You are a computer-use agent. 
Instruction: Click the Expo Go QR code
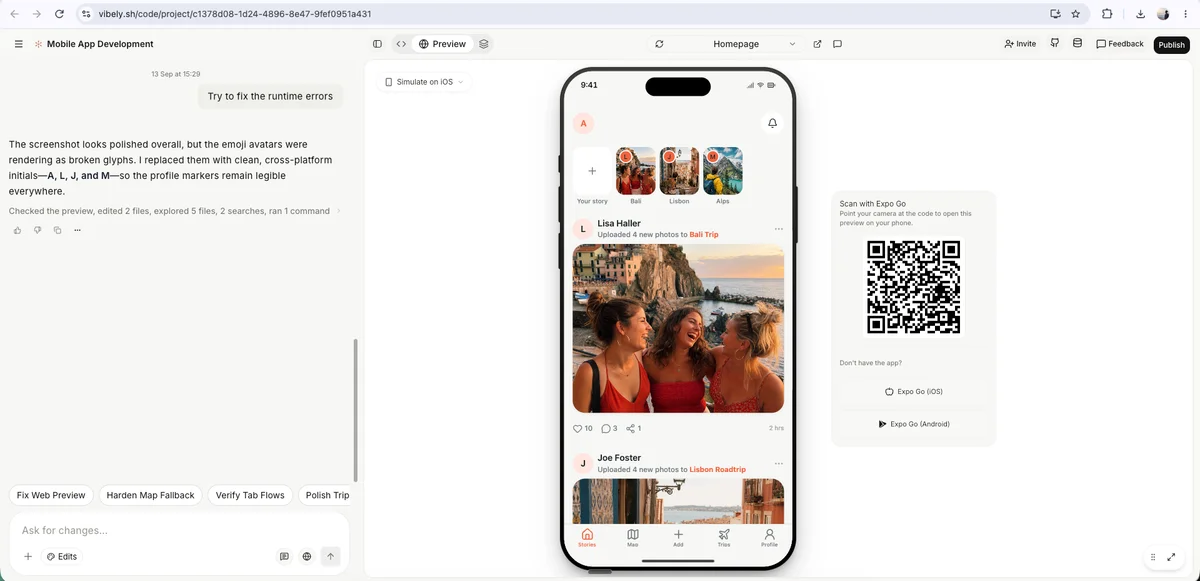coord(913,287)
